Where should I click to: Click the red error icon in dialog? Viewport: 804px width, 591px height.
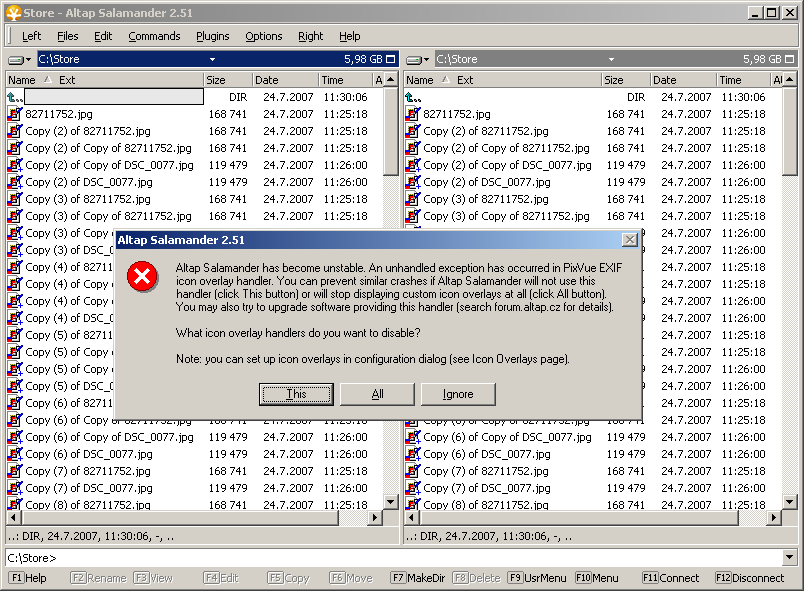pyautogui.click(x=142, y=277)
